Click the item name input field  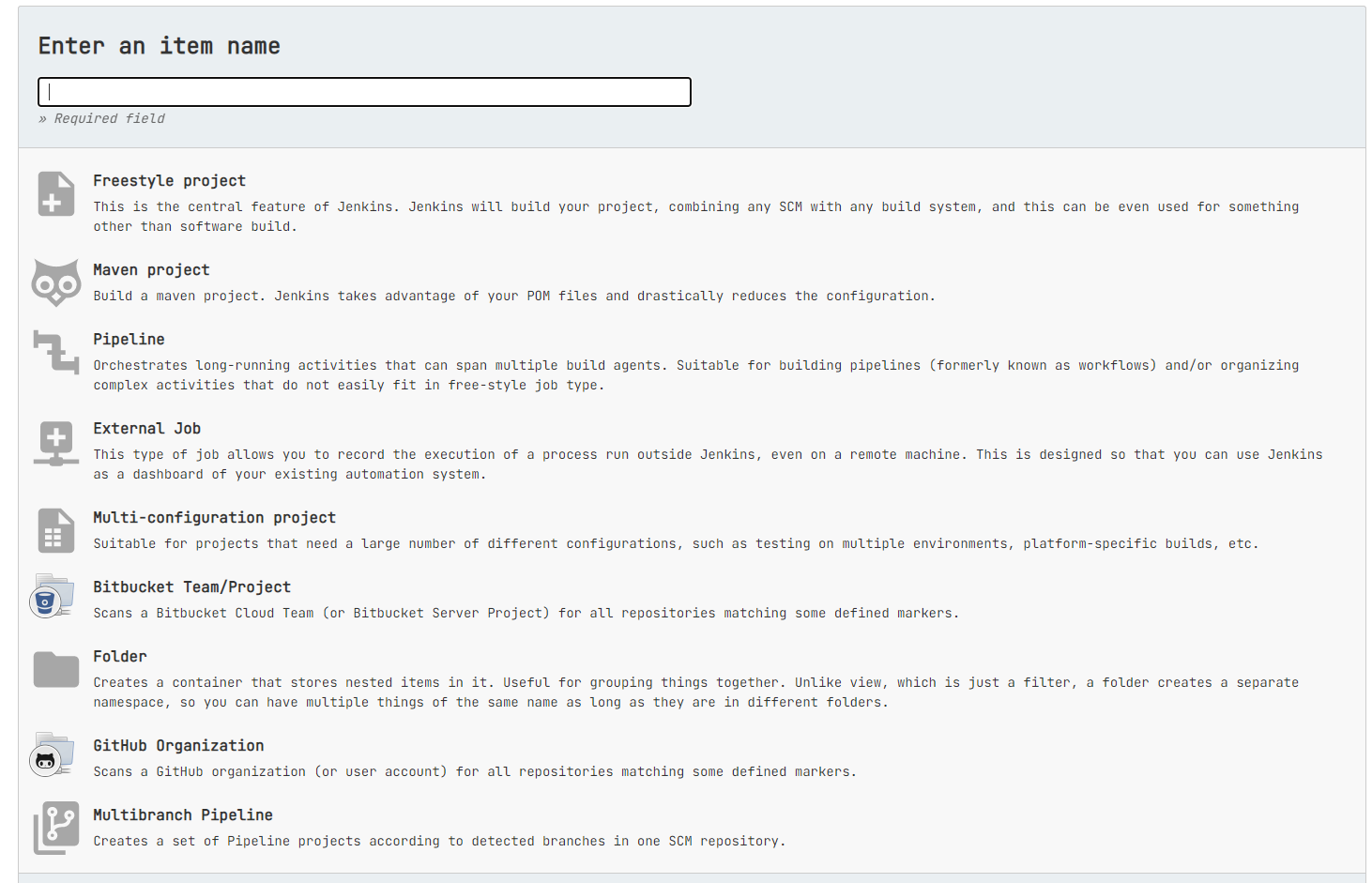364,92
